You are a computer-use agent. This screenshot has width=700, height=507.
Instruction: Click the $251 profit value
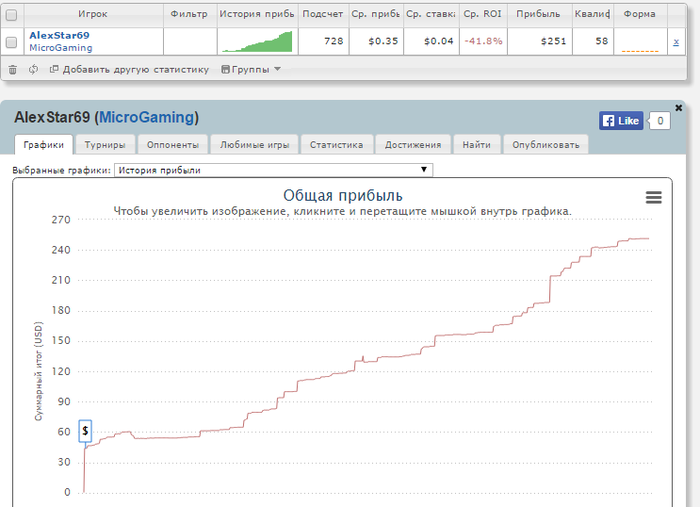pyautogui.click(x=554, y=41)
